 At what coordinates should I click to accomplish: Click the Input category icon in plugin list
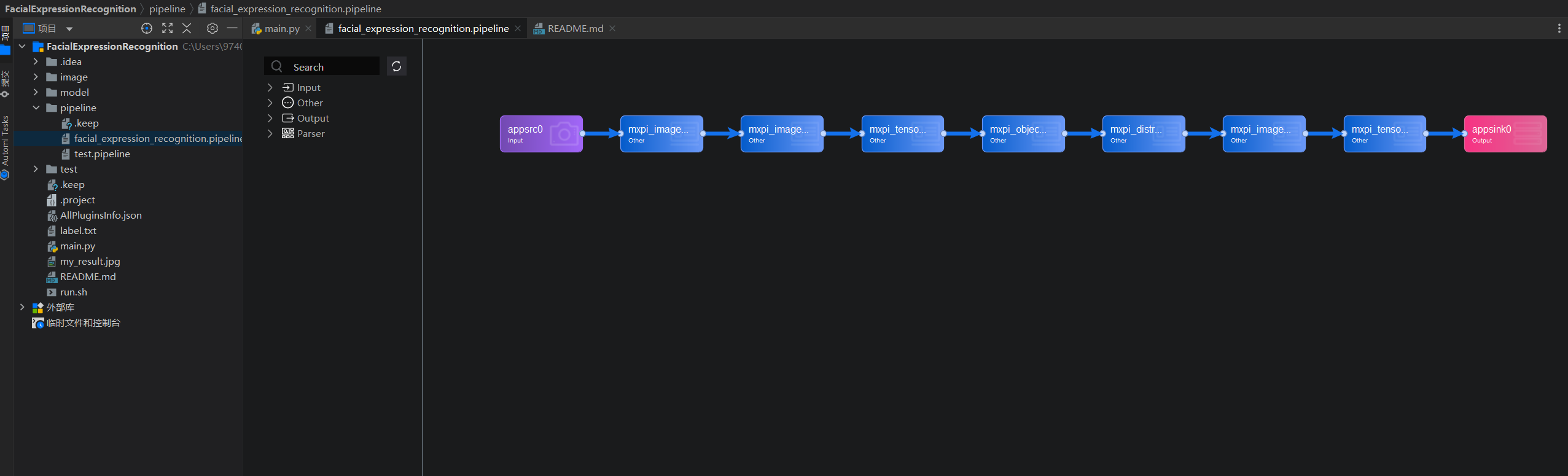287,87
